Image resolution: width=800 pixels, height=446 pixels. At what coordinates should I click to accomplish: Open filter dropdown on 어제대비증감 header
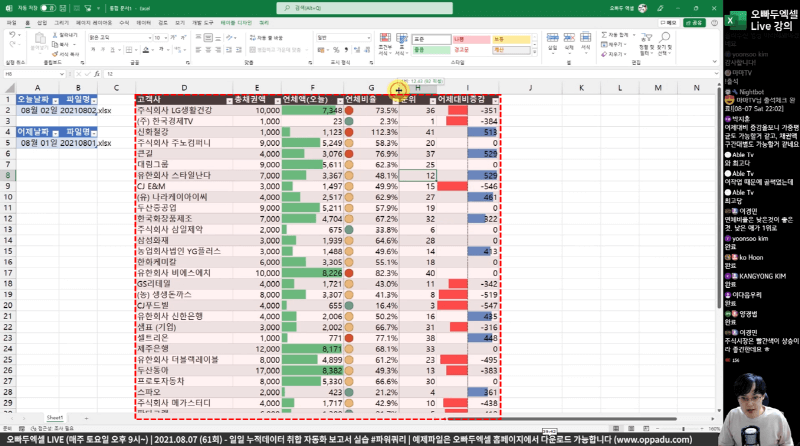pyautogui.click(x=495, y=101)
